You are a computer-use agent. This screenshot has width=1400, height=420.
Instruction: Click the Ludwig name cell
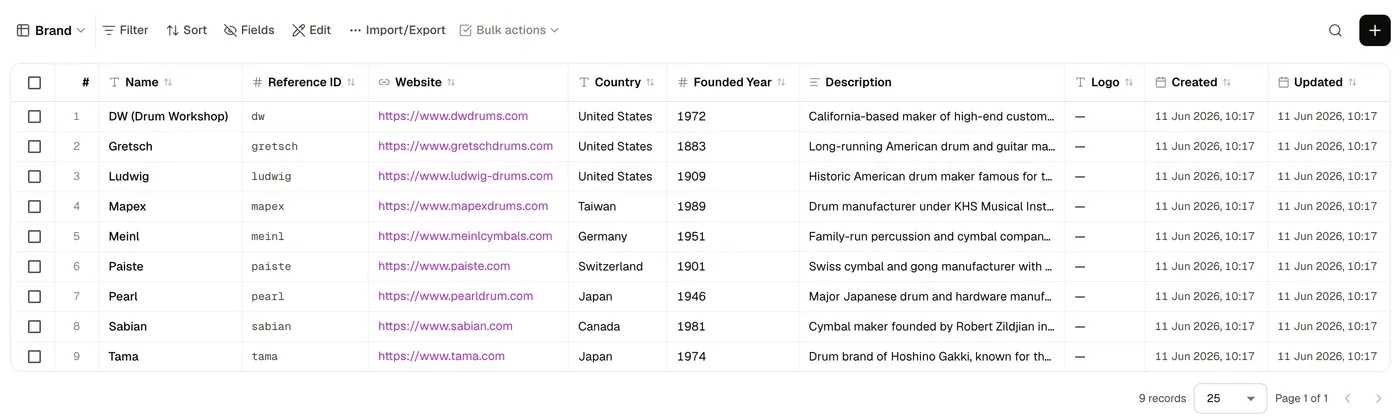point(170,176)
